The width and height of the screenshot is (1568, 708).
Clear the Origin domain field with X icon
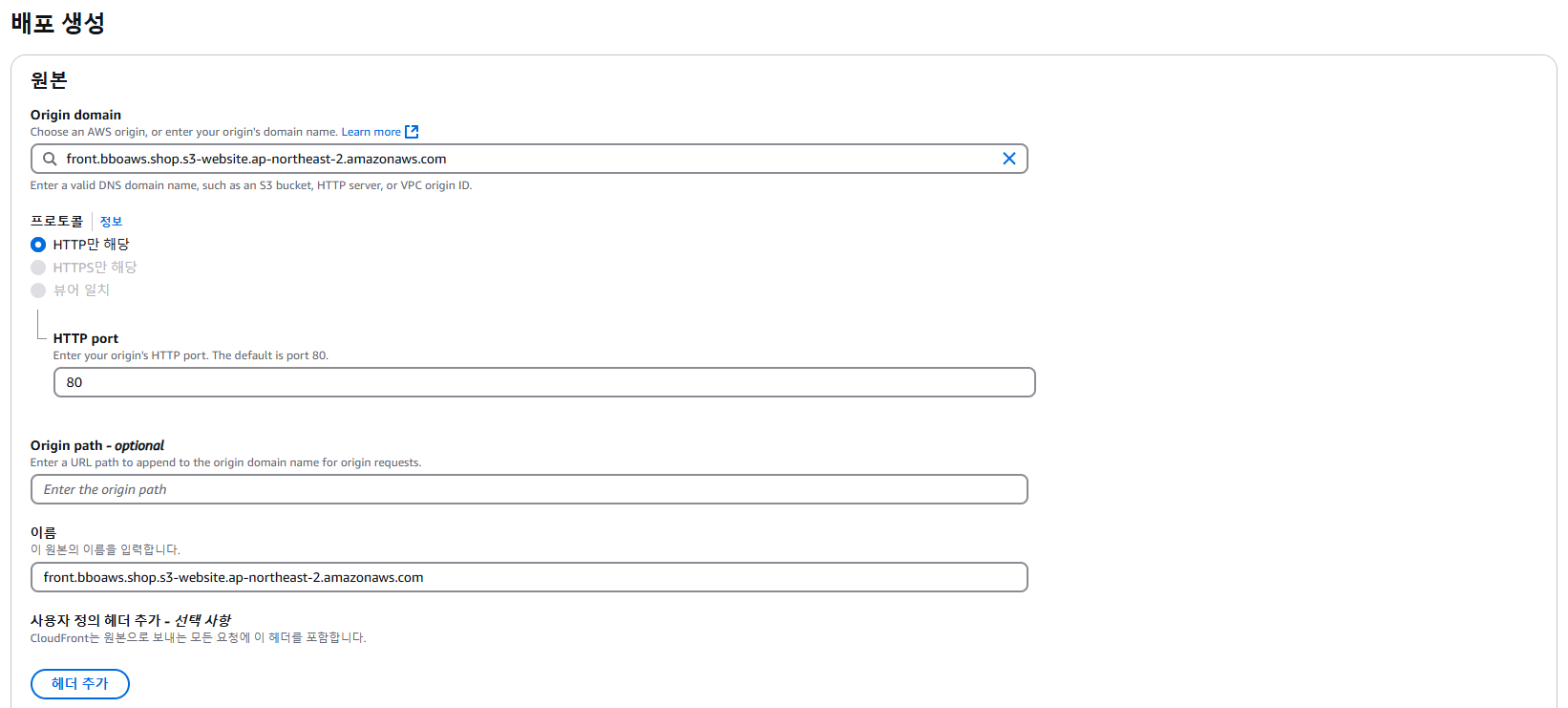click(1008, 159)
